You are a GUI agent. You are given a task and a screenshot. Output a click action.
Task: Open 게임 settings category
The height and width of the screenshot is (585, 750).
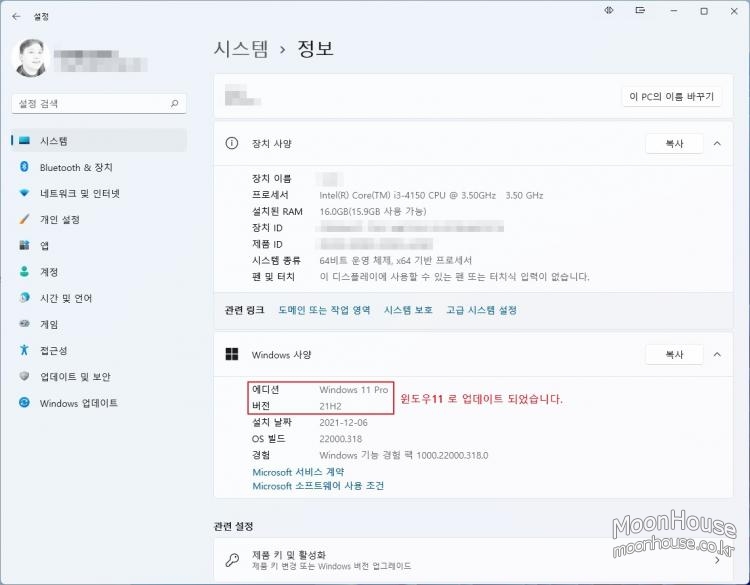pos(99,324)
